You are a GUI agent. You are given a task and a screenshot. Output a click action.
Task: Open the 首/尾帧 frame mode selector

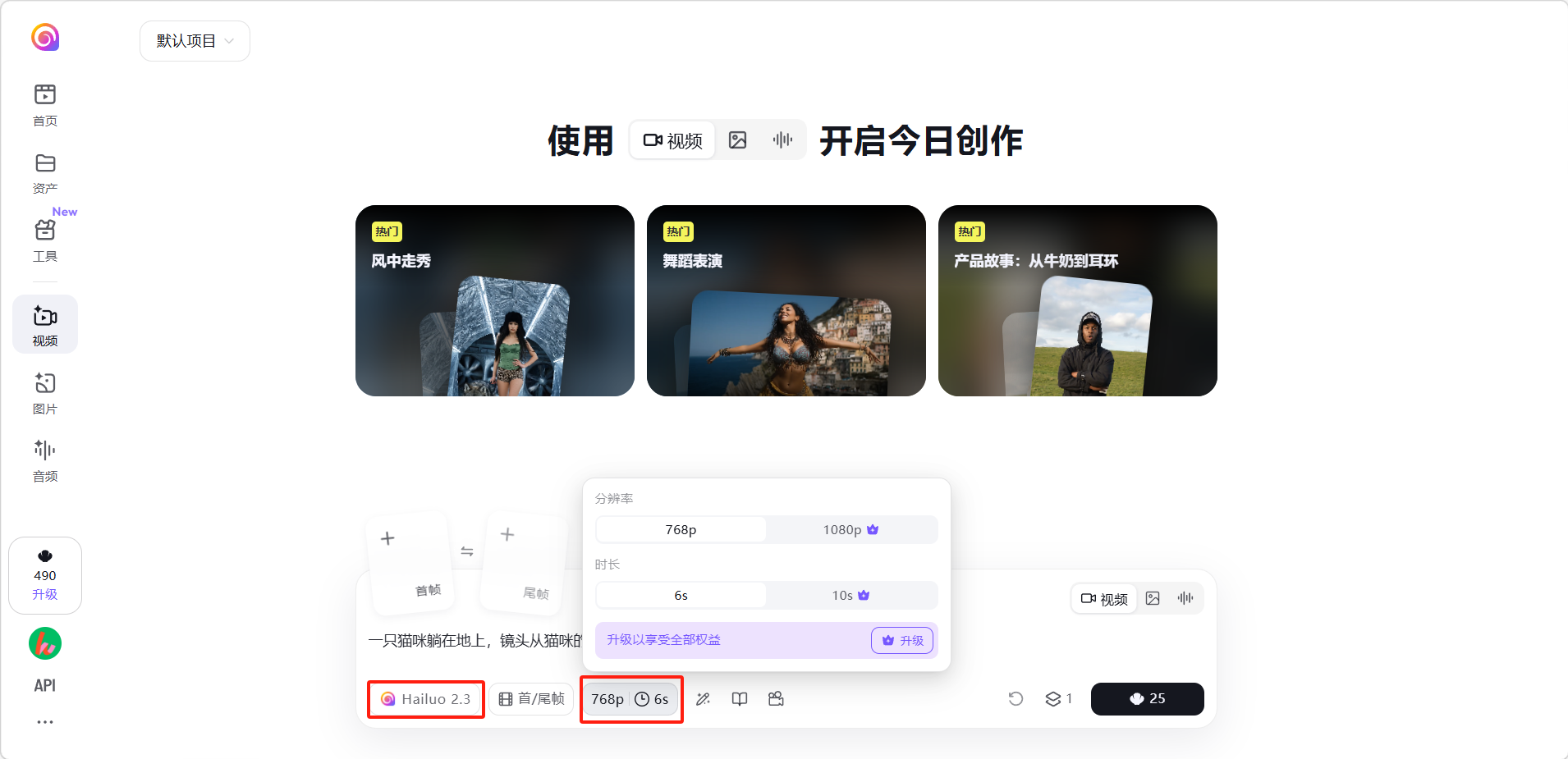click(532, 699)
